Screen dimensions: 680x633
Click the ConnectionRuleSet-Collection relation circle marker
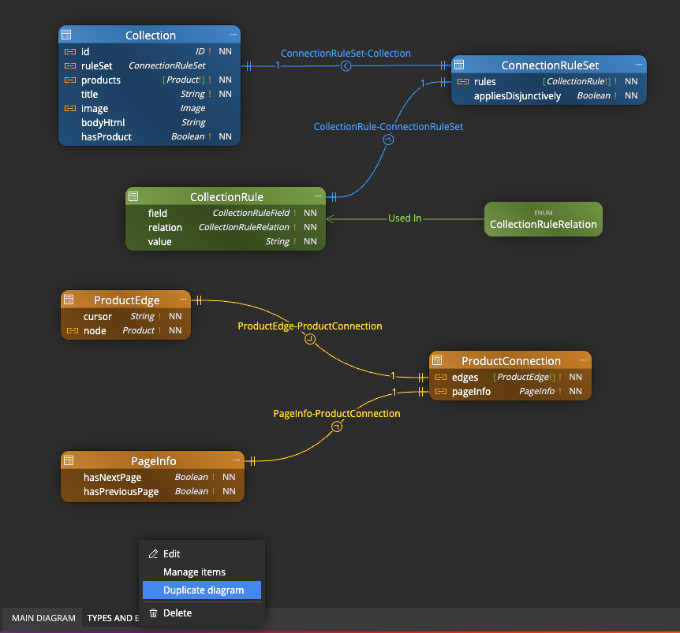coord(346,66)
